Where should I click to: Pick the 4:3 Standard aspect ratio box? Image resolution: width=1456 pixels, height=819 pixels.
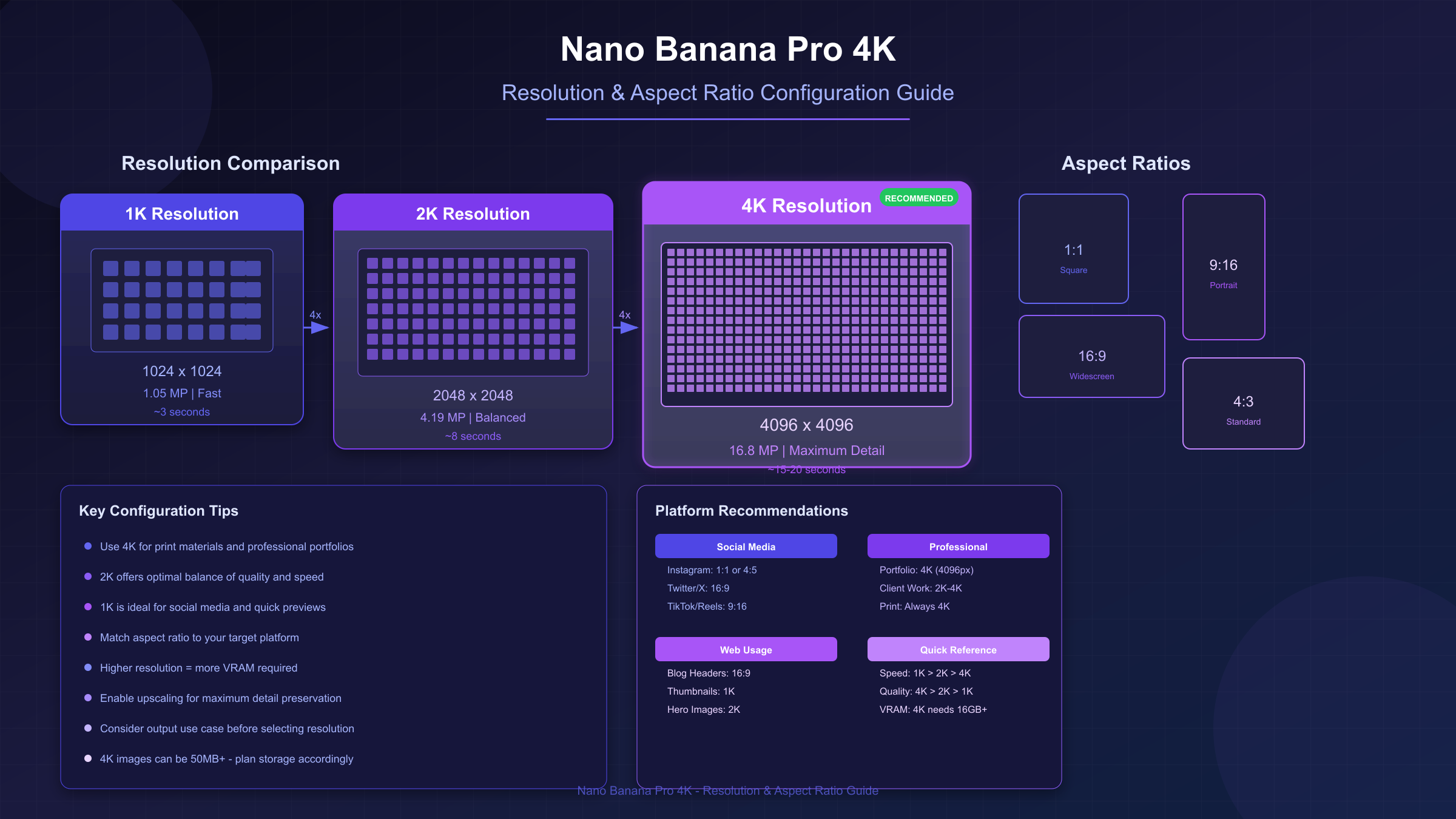[x=1243, y=403]
